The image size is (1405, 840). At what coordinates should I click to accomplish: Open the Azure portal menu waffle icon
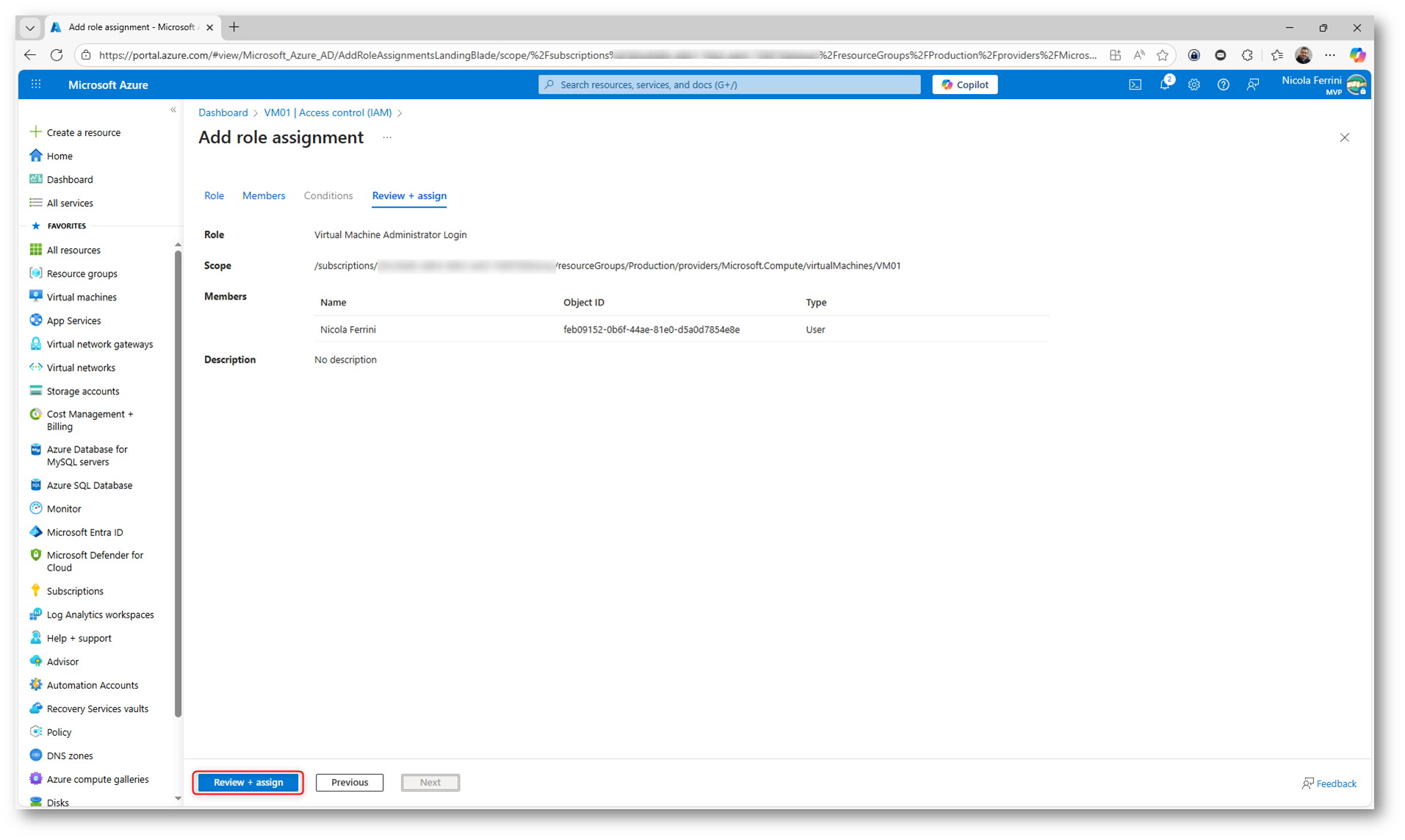click(36, 84)
